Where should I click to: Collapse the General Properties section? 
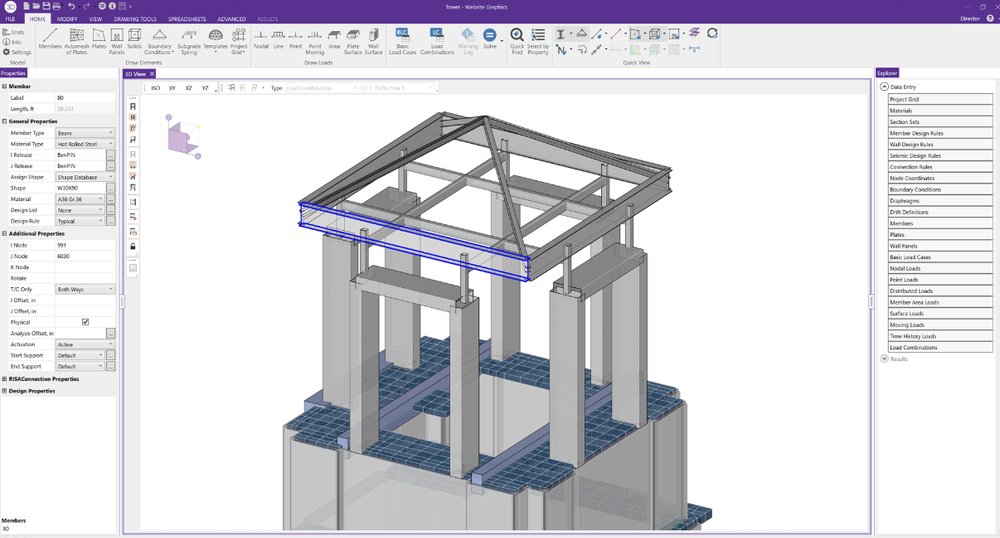tap(4, 121)
